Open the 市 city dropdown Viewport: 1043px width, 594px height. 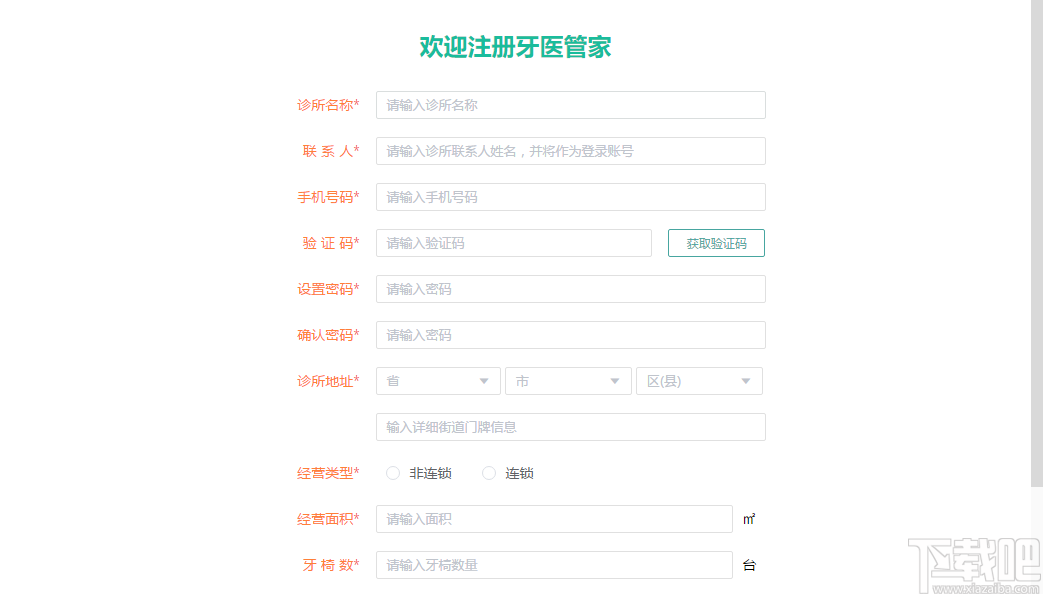pos(567,380)
